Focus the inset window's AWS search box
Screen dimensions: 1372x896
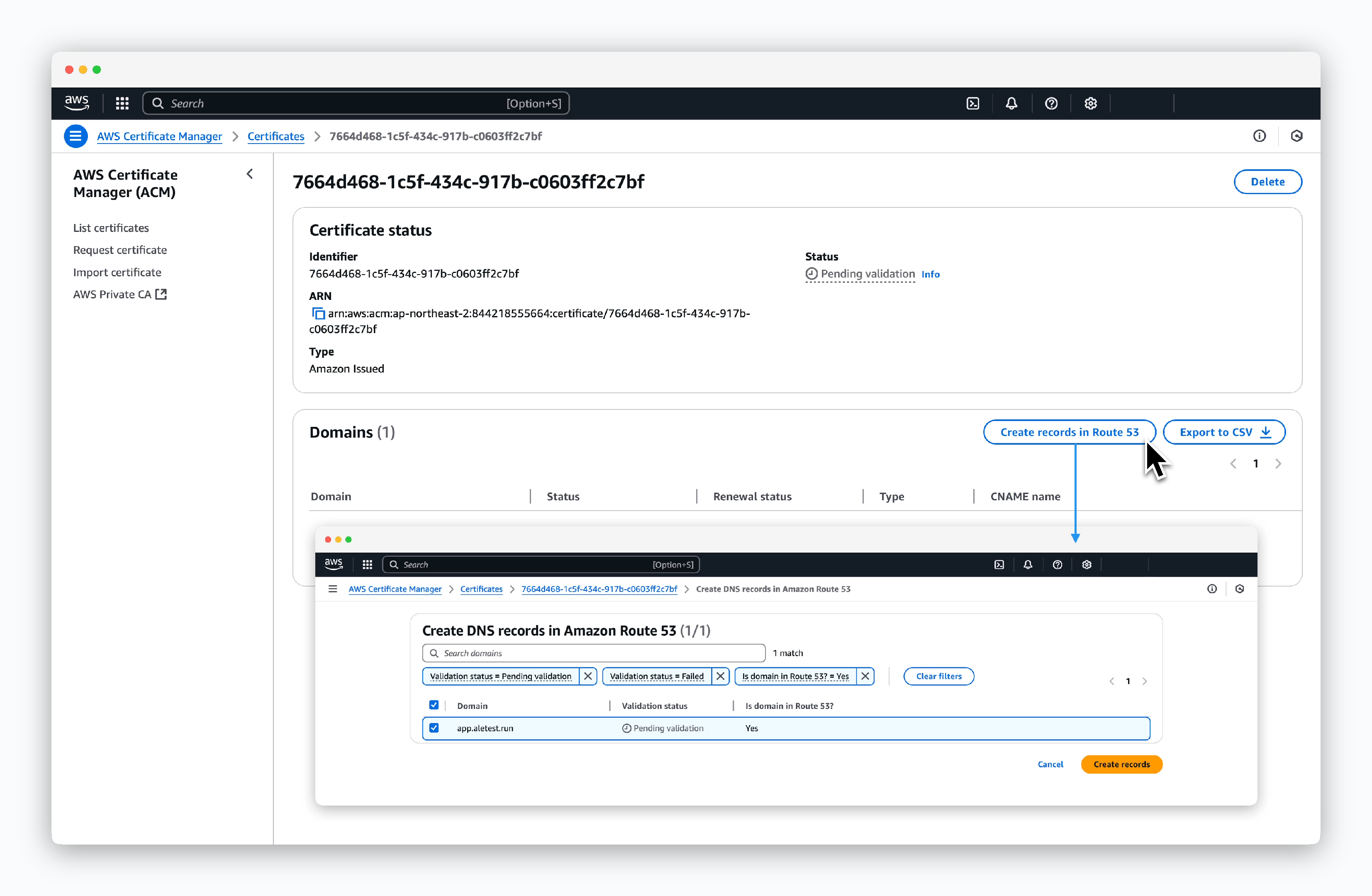541,565
